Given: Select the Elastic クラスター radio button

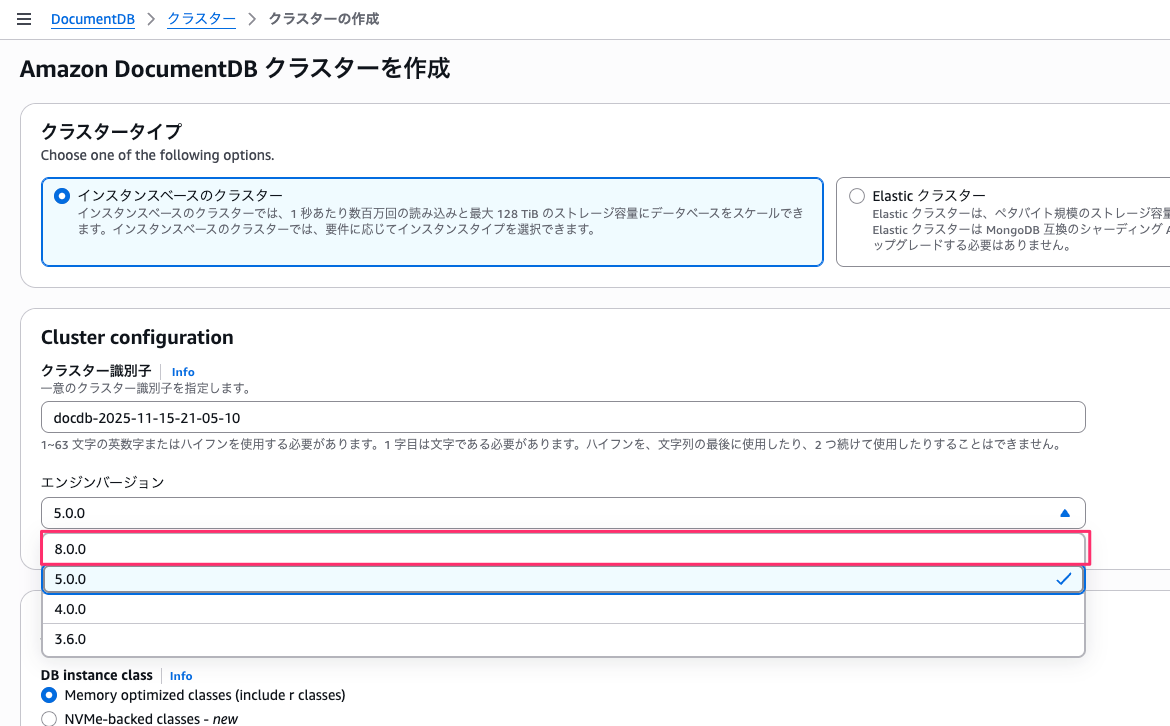Looking at the screenshot, I should [x=855, y=195].
